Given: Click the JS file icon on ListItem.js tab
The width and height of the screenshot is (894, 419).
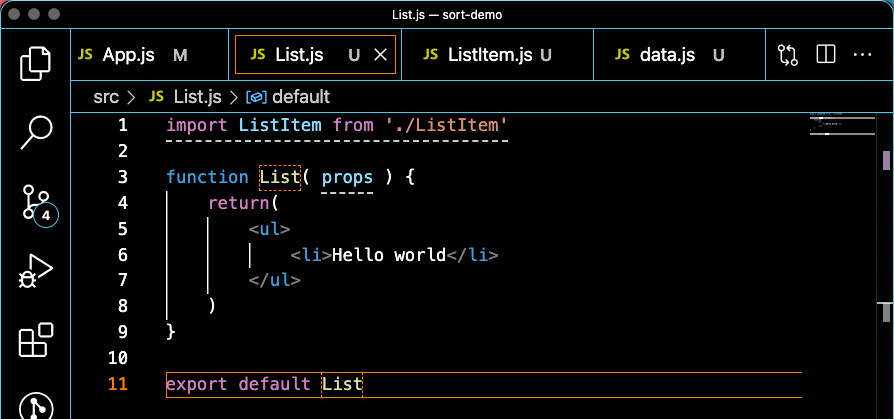Looking at the screenshot, I should point(430,55).
